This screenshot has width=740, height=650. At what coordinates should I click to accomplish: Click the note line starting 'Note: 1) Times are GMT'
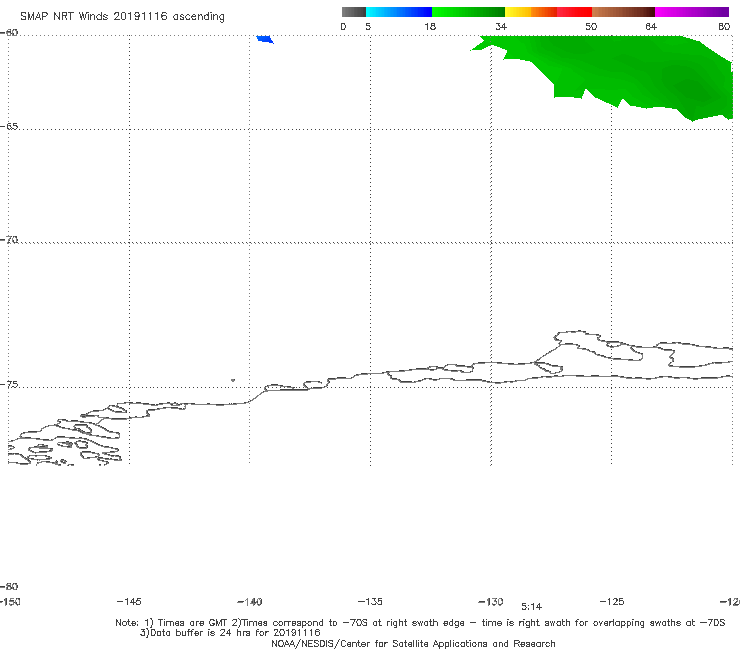pyautogui.click(x=420, y=623)
